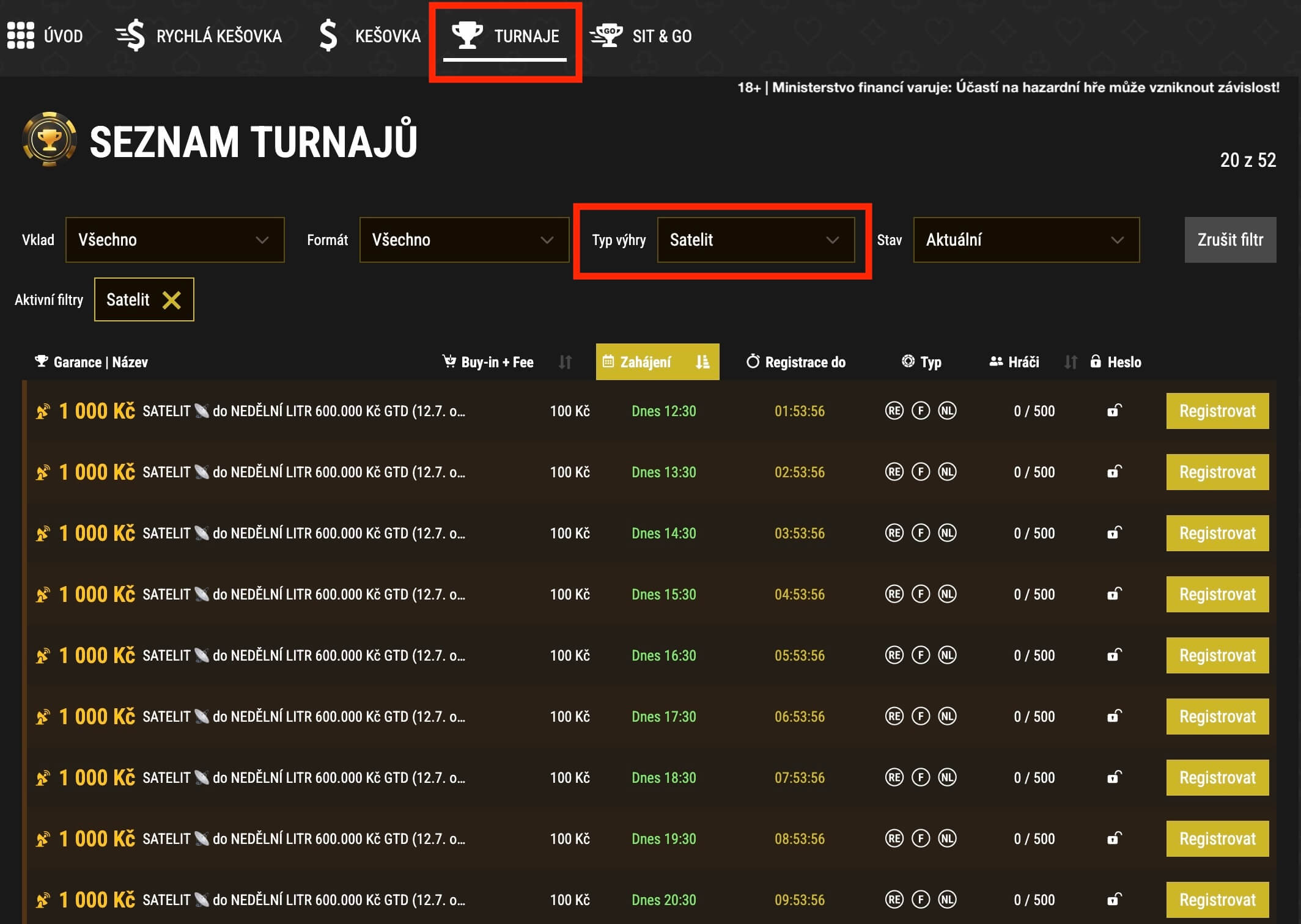The height and width of the screenshot is (924, 1301).
Task: Register for Dnes 17:30 satellite
Action: click(x=1217, y=716)
